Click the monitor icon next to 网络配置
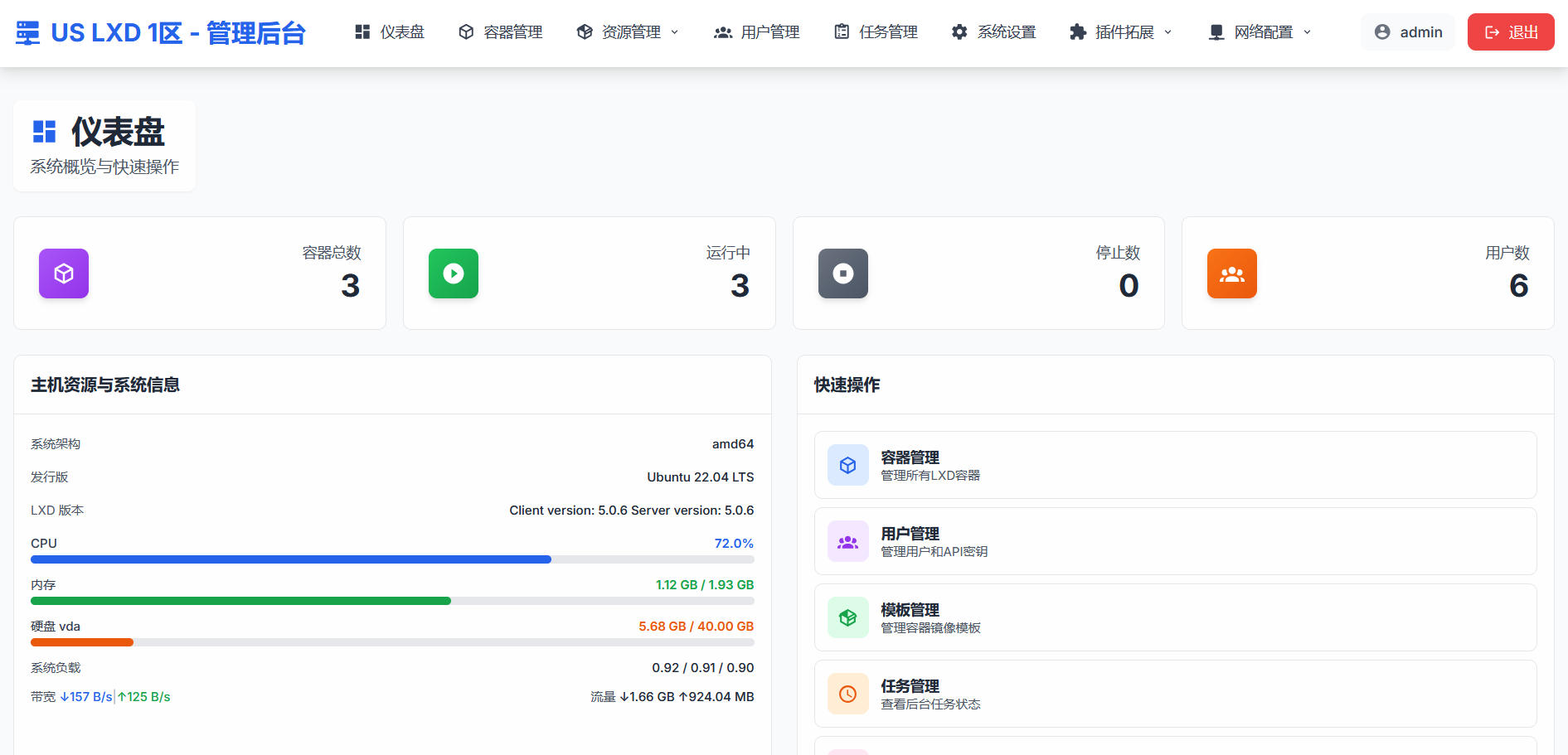Viewport: 1568px width, 755px height. click(x=1216, y=32)
